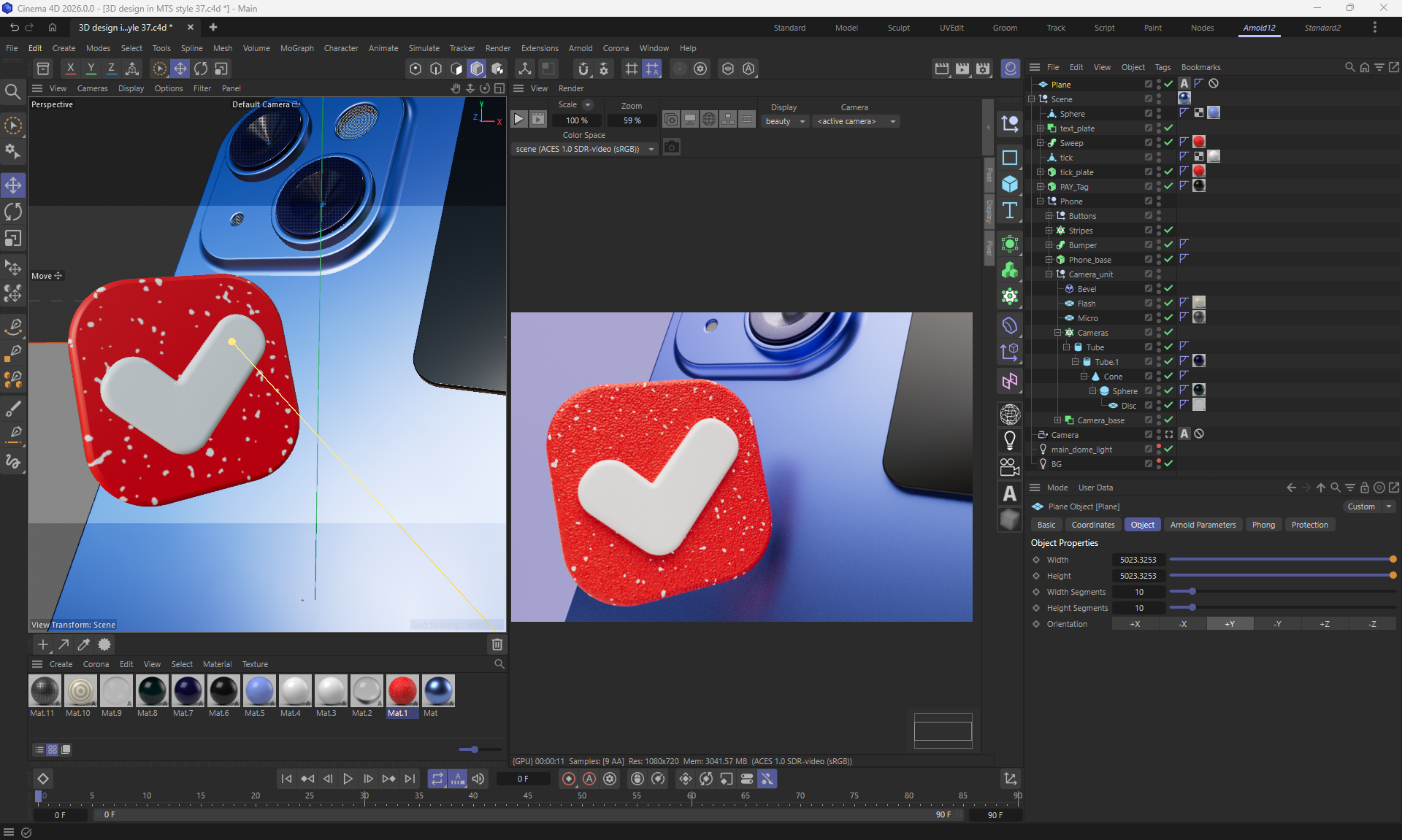Toggle visibility dots of main_dome_light
This screenshot has width=1402, height=840.
point(1159,449)
